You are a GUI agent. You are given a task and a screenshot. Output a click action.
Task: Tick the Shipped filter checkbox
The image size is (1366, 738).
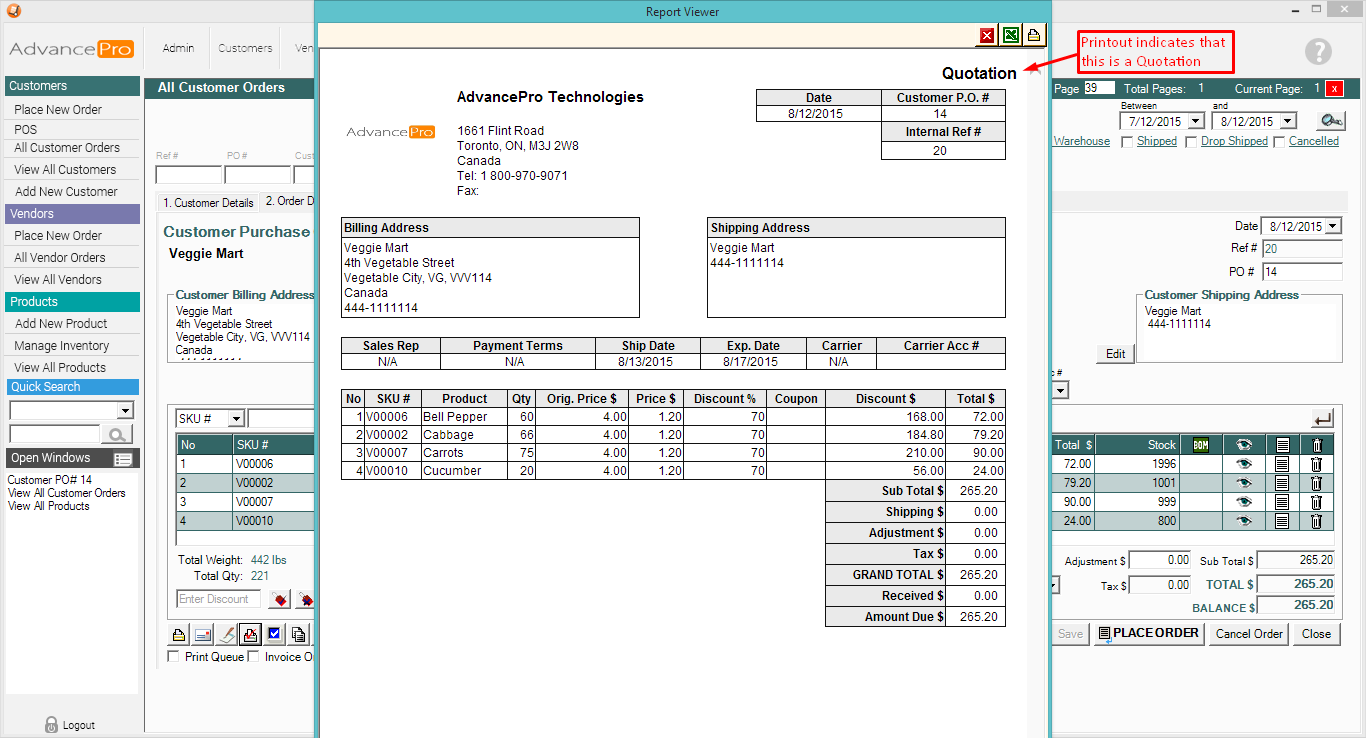coord(1128,142)
